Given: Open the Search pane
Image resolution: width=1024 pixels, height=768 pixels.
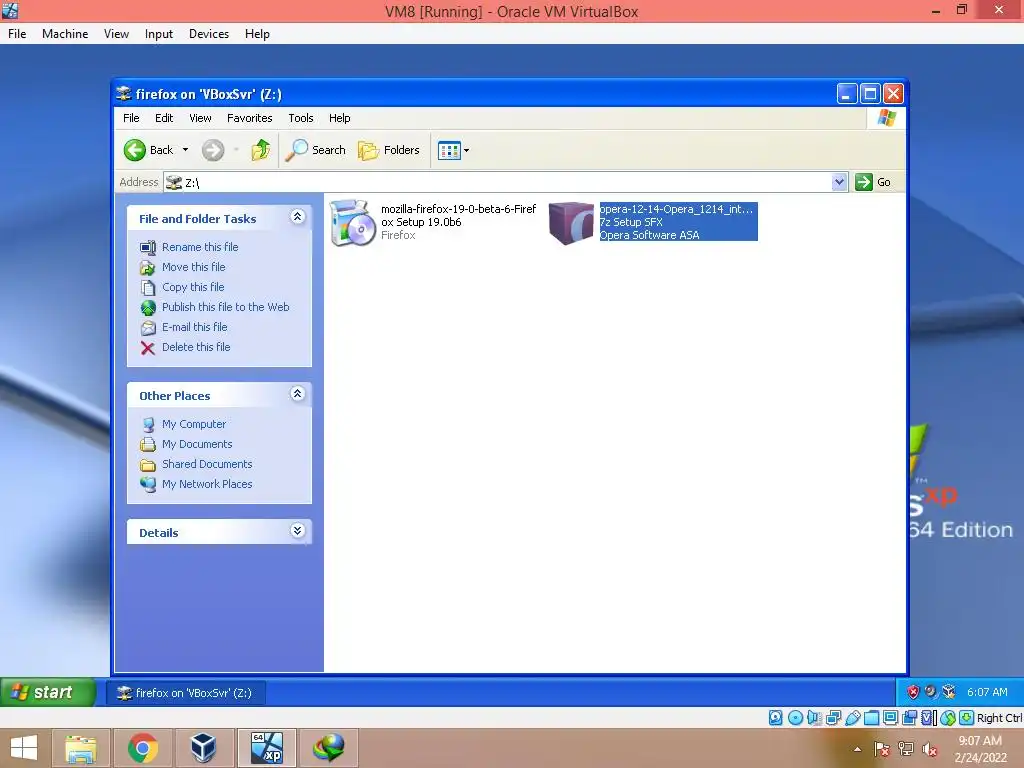Looking at the screenshot, I should coord(315,150).
